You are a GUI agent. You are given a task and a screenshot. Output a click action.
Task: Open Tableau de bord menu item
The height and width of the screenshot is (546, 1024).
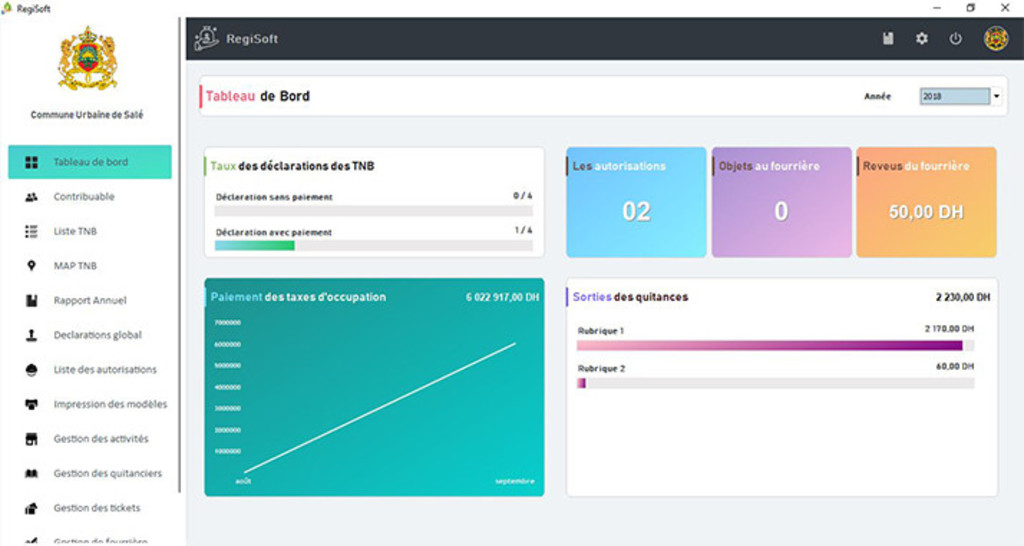(x=90, y=162)
